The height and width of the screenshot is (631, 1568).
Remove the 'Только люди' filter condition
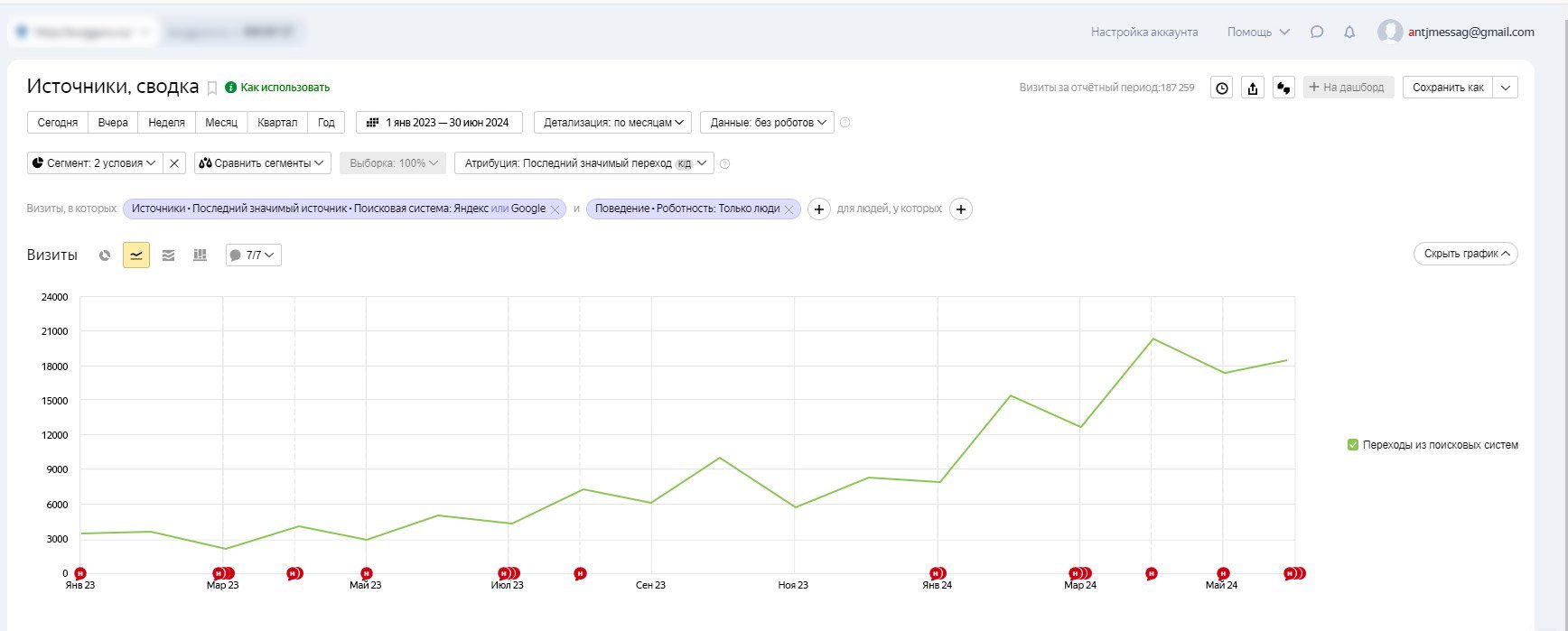(789, 209)
